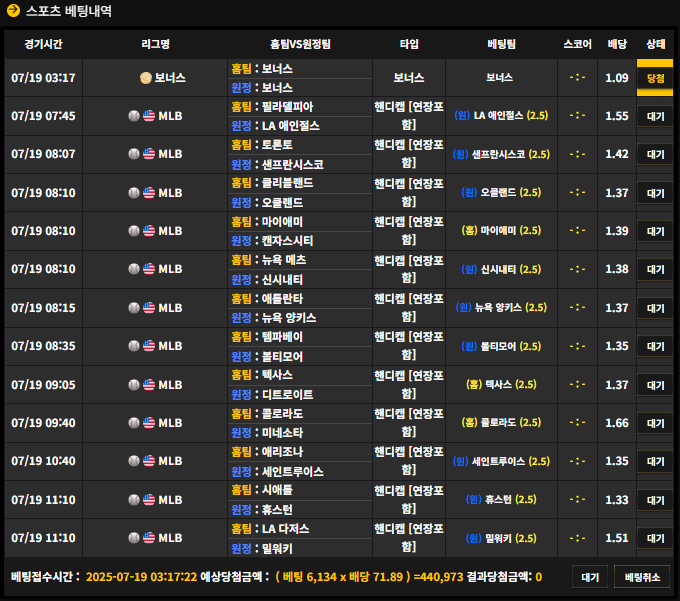
Task: Click time cell 07/19 03:17
Action: 43,78
